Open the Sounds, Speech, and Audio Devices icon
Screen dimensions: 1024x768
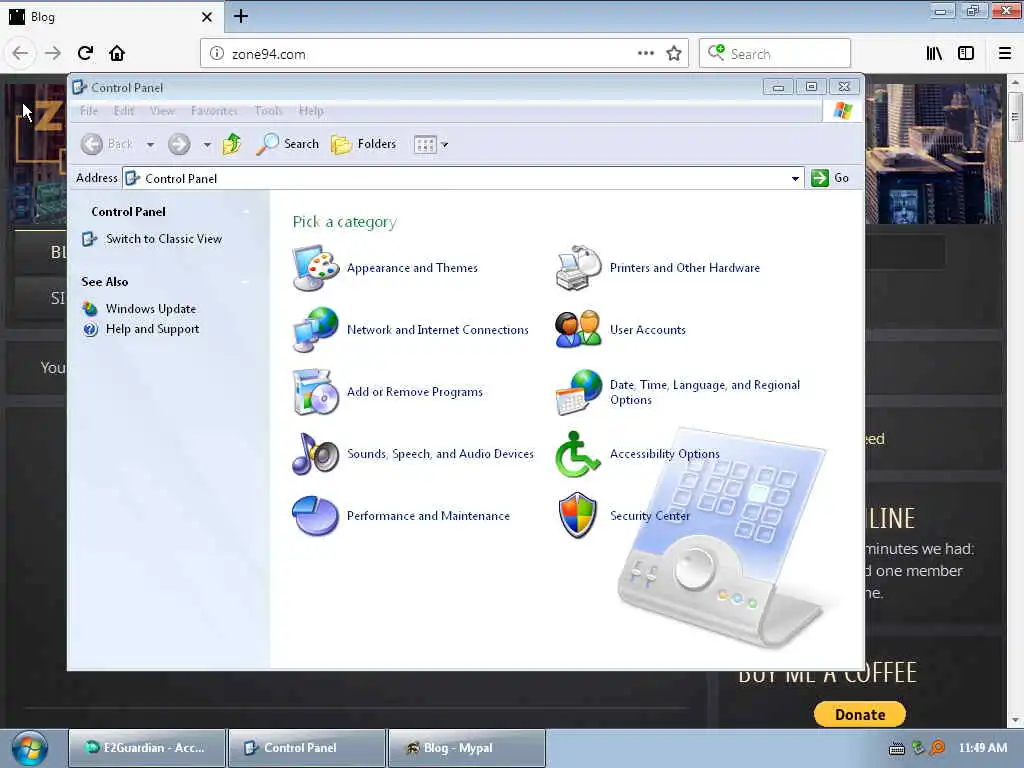click(x=315, y=454)
